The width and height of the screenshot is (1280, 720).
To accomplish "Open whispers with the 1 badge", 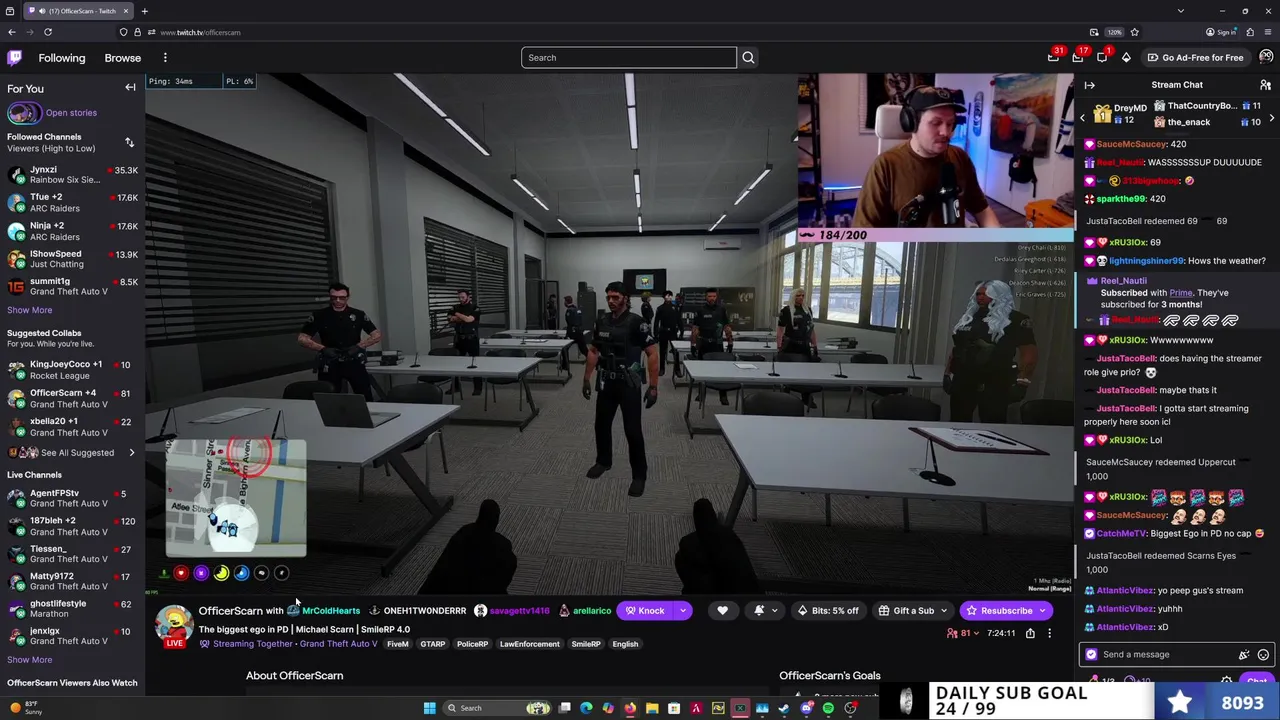I will point(1102,57).
